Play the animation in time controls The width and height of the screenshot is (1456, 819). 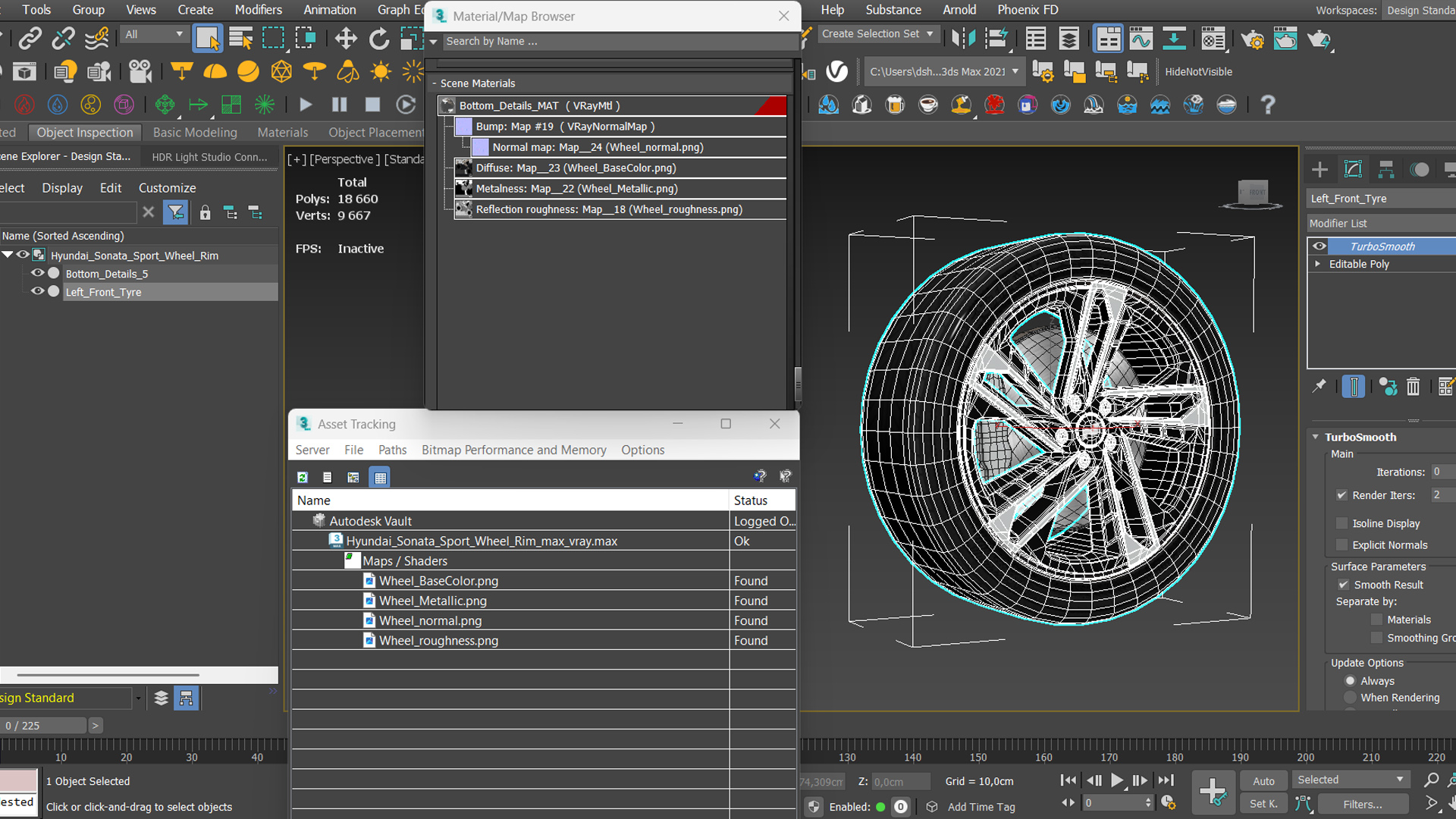[1117, 780]
